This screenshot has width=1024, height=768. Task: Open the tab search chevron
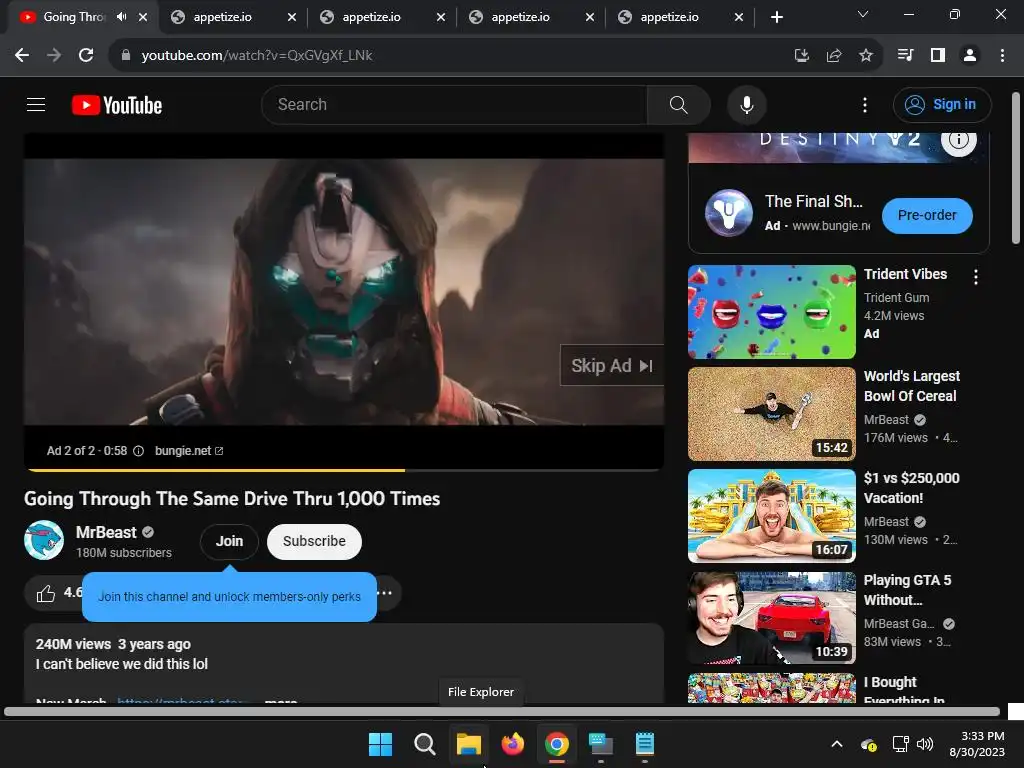pyautogui.click(x=863, y=14)
